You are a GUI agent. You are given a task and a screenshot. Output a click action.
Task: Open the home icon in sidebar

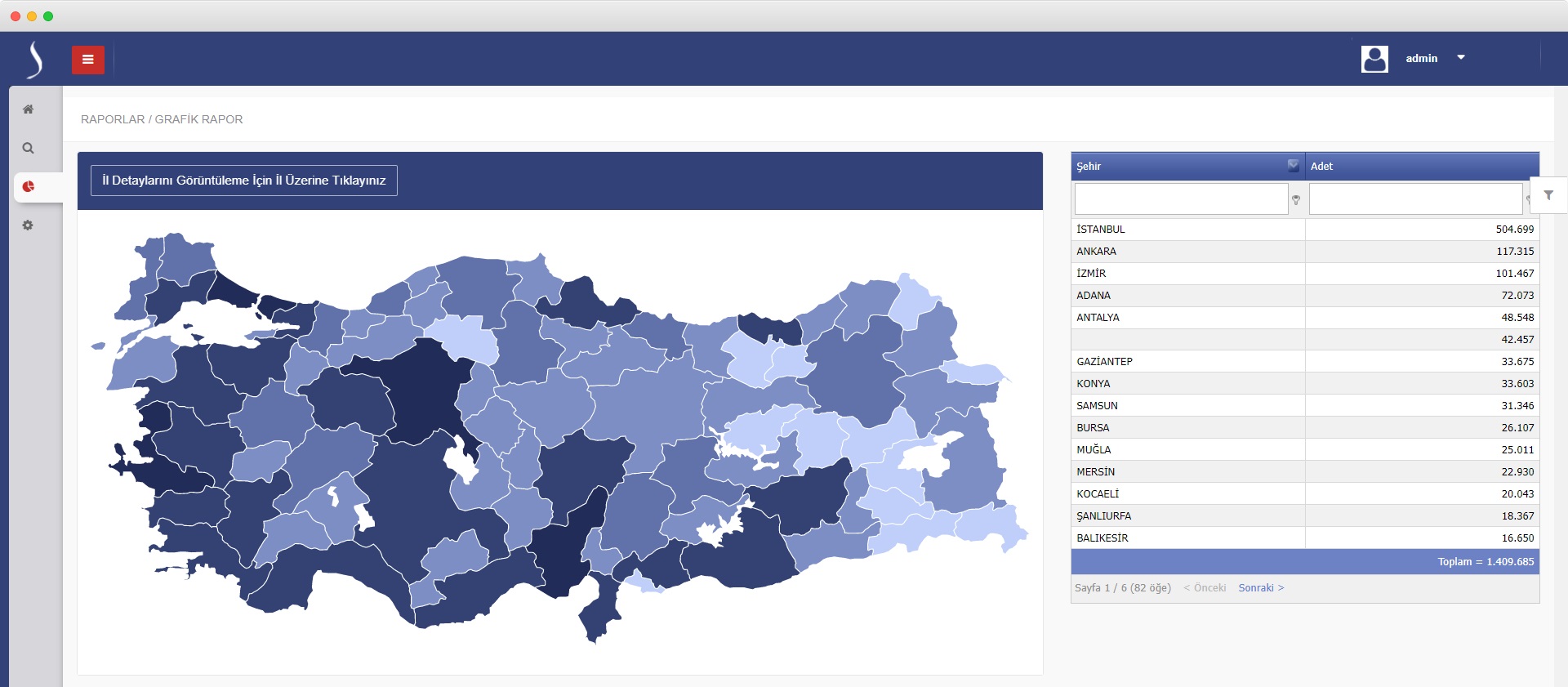coord(28,109)
